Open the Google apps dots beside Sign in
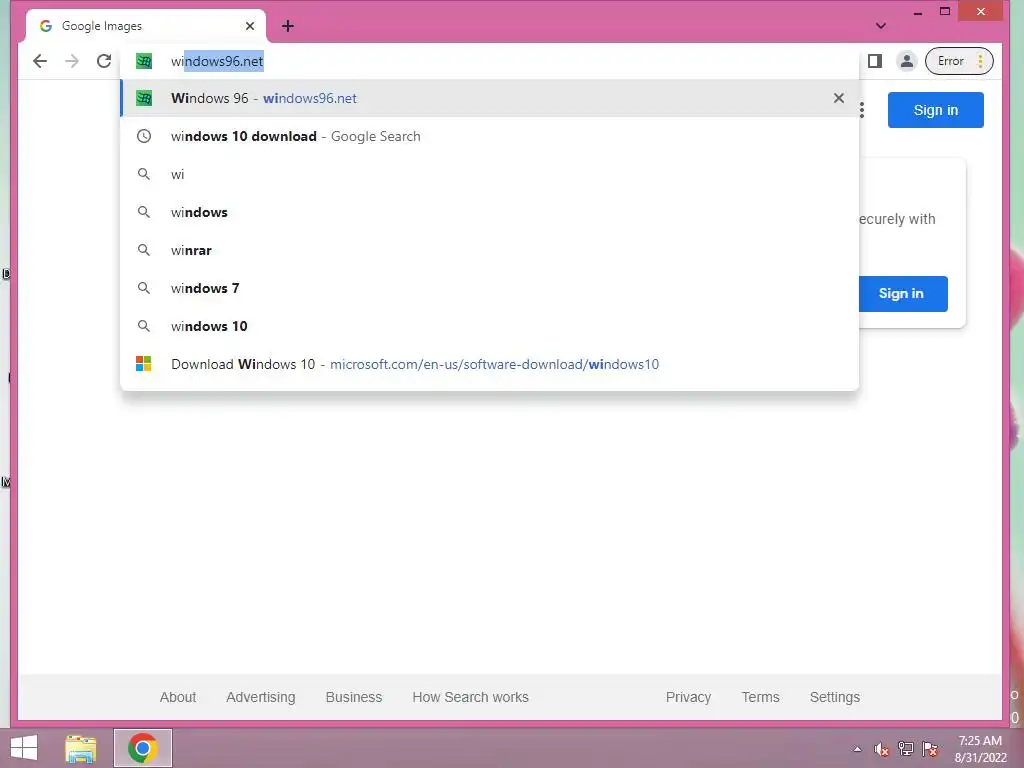The image size is (1024, 768). (862, 110)
